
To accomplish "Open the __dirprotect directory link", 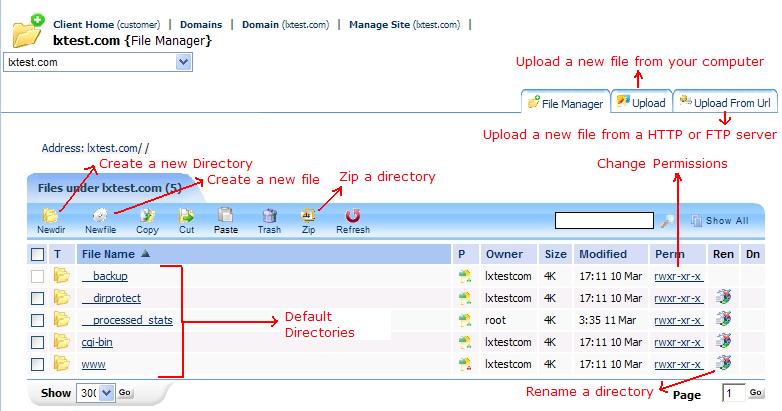I will point(111,298).
